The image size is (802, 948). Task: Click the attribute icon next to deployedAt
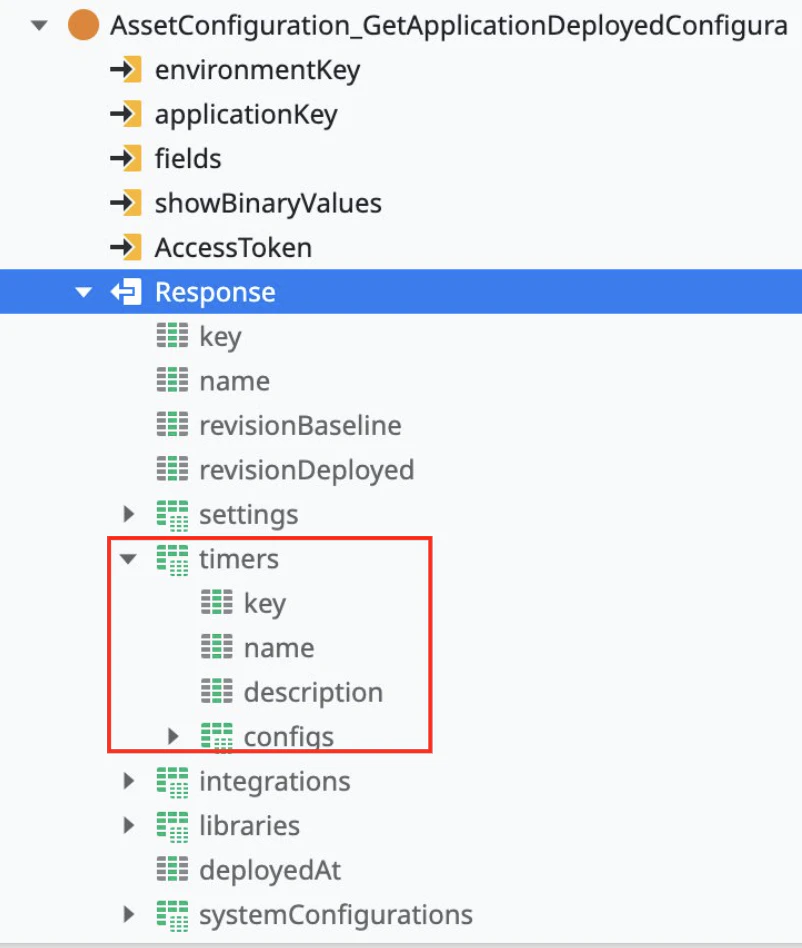(172, 869)
